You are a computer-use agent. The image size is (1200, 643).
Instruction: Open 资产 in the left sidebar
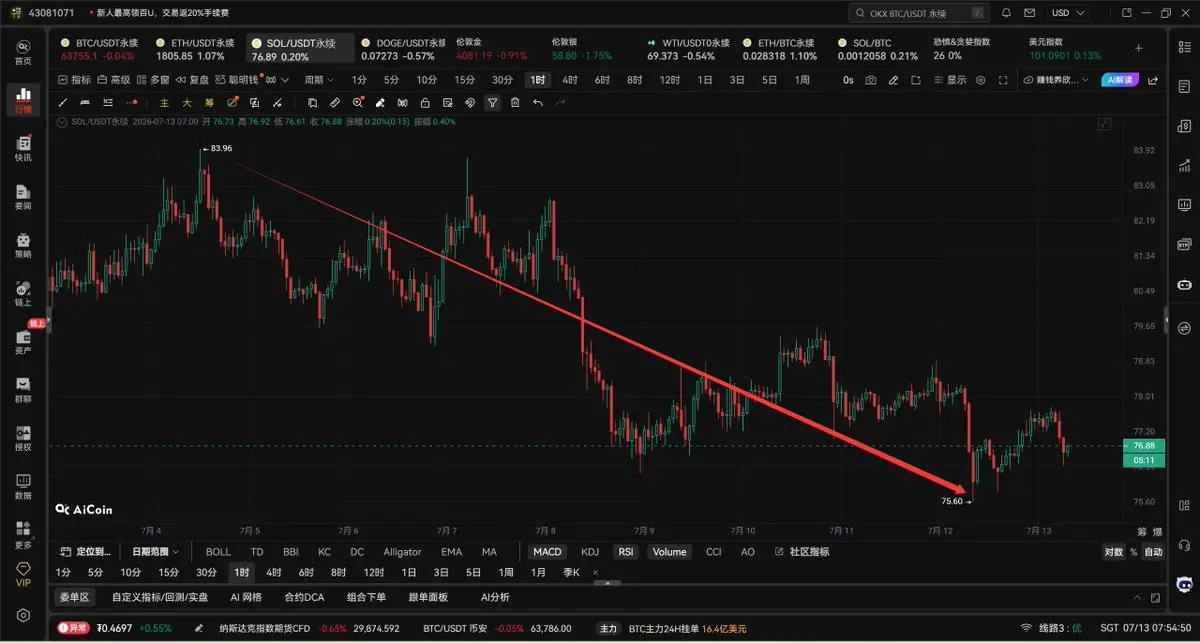coord(22,341)
